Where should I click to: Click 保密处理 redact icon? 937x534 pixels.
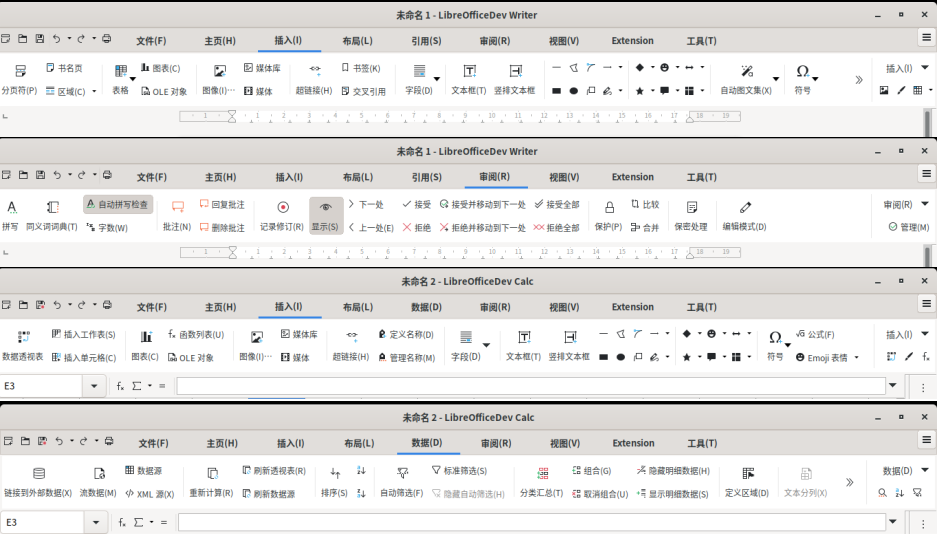(x=691, y=207)
